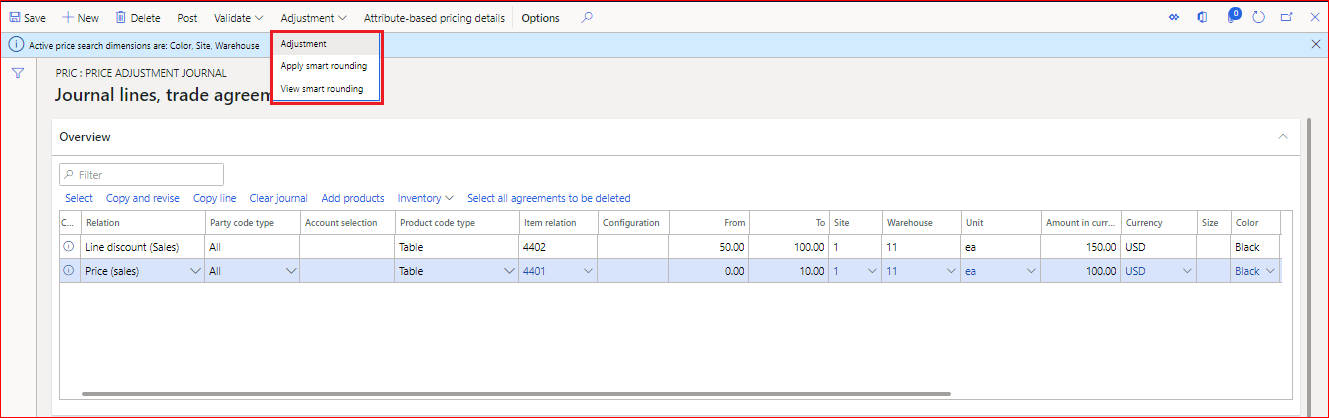Choose Adjustment from the dropdown menu
Screen dimensions: 1329x418
click(326, 44)
